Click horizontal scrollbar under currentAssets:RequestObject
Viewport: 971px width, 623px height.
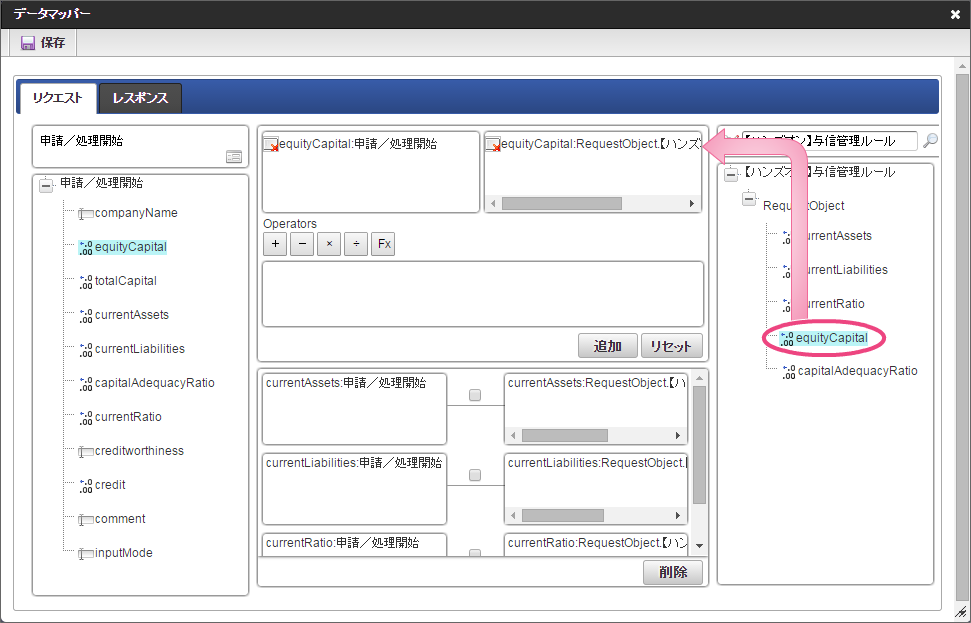tap(565, 435)
